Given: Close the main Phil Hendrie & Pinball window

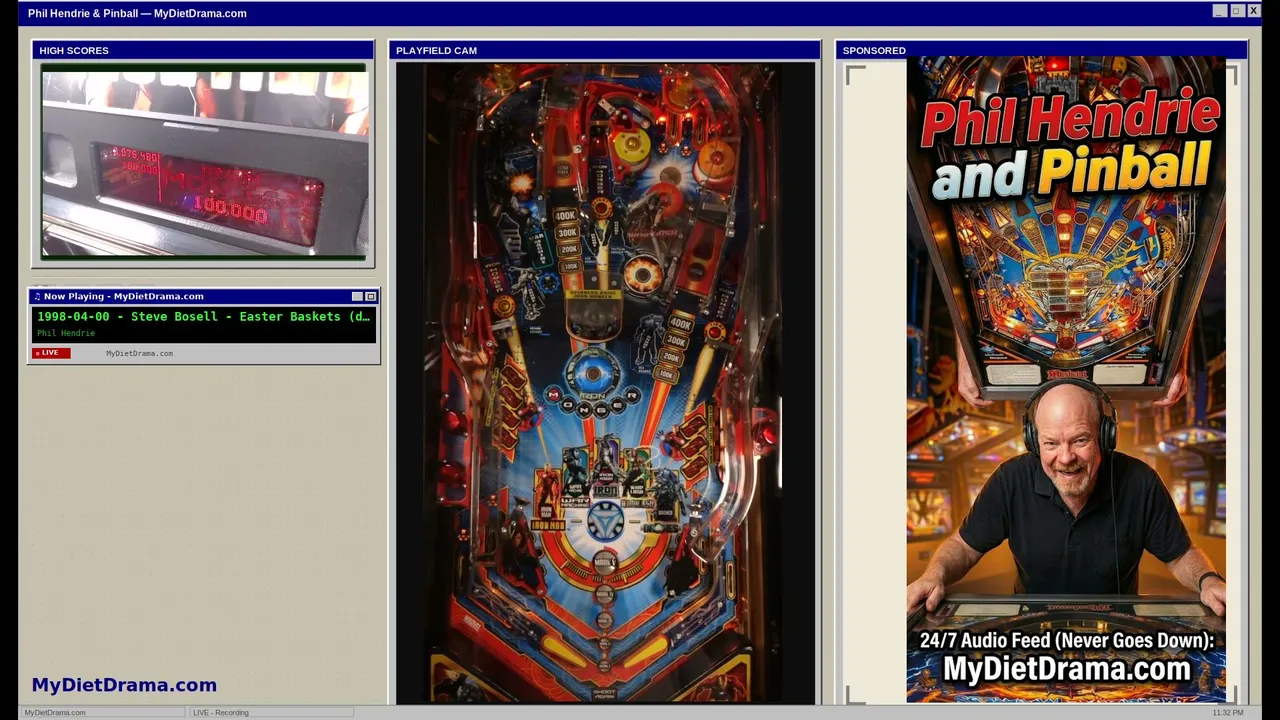Looking at the screenshot, I should (1253, 11).
